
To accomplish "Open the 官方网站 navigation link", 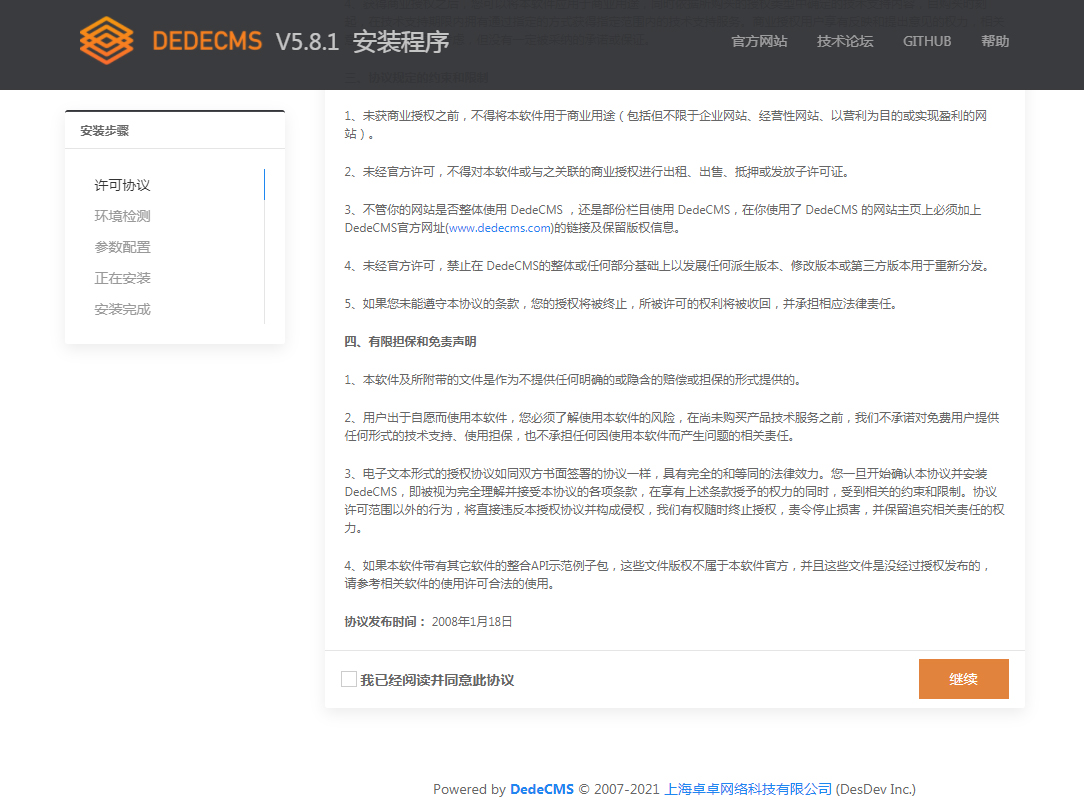I will coord(759,41).
